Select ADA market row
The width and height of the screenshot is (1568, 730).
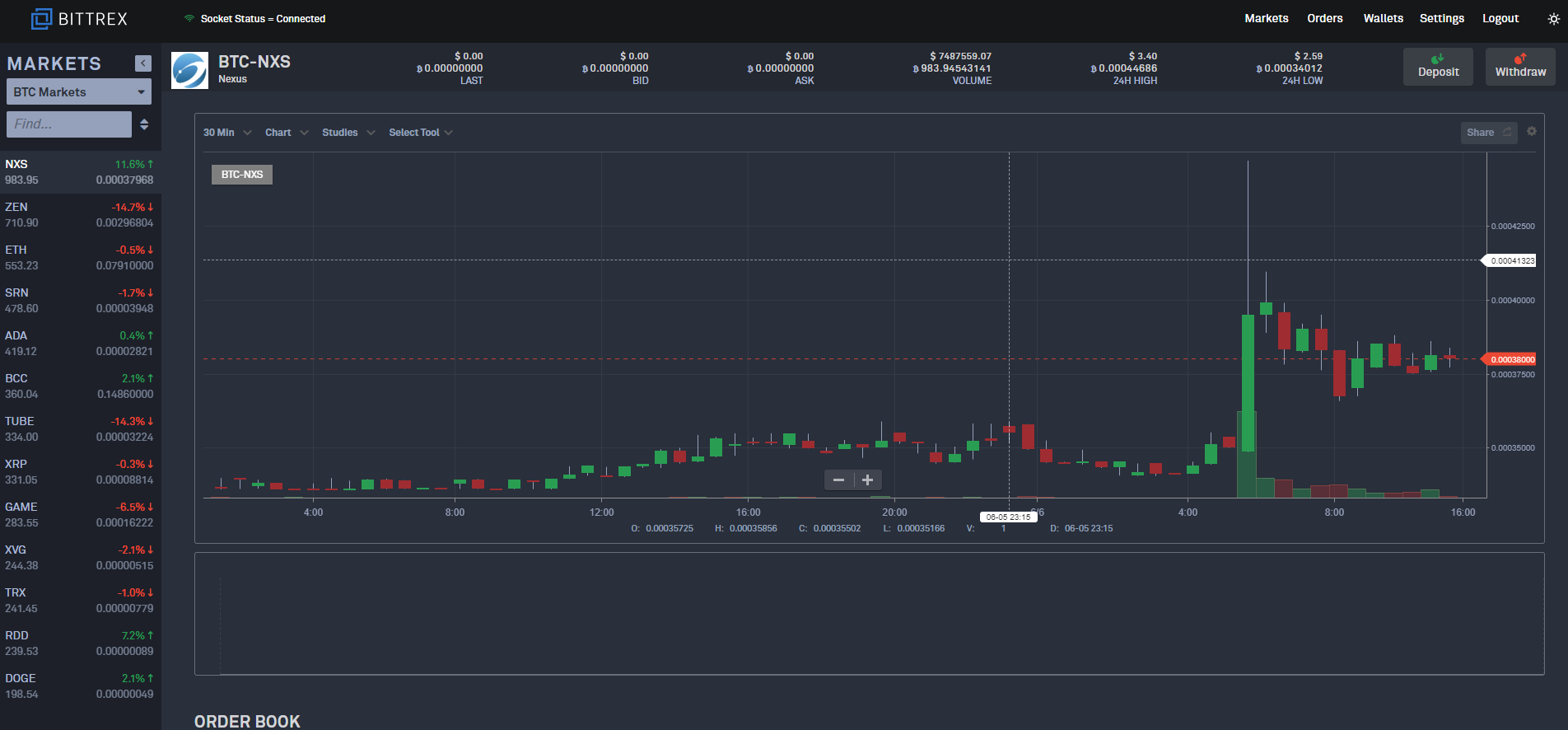coord(80,344)
